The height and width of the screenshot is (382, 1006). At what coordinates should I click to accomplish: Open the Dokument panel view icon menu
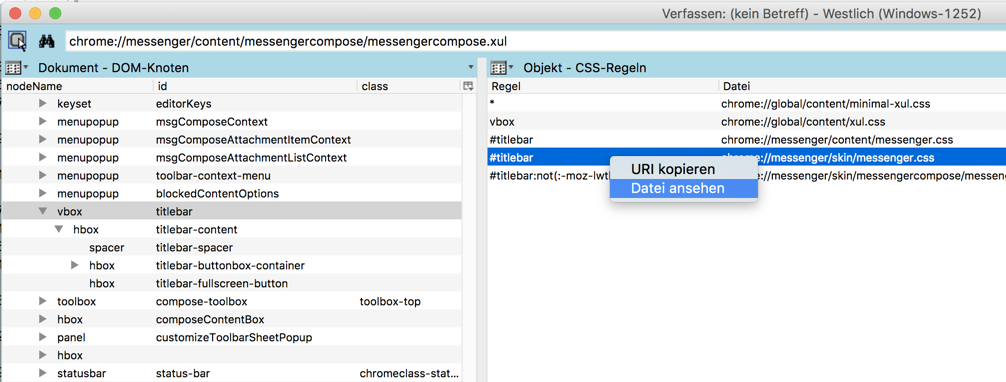coord(16,67)
